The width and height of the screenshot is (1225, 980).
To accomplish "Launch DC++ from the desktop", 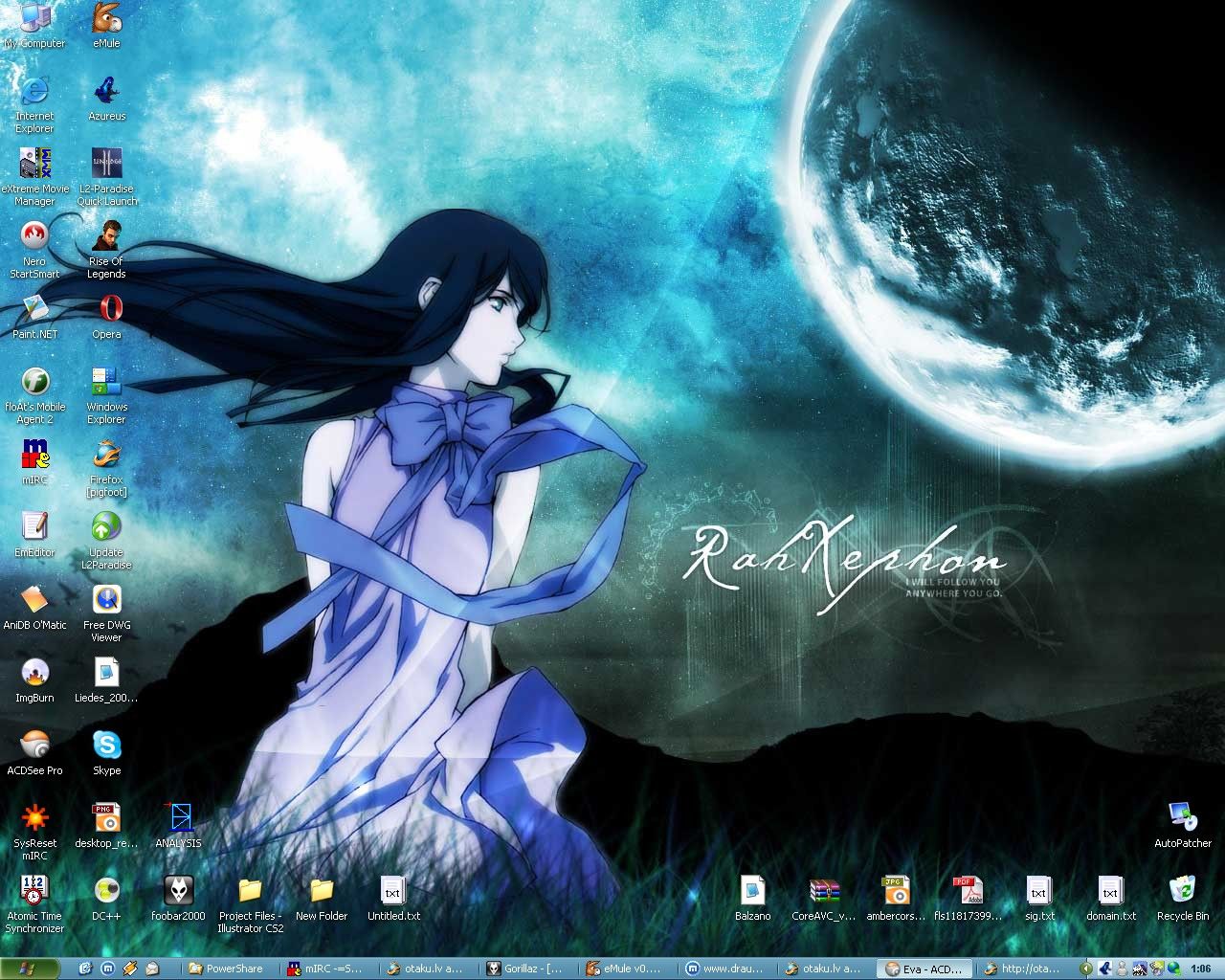I will click(x=106, y=899).
